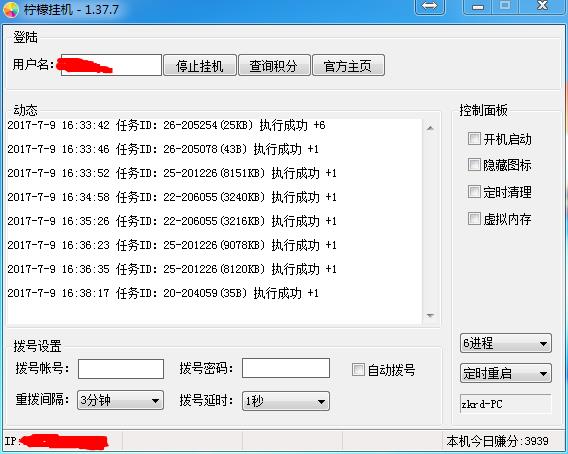Open the 拨号延时 1秒 dropdown
This screenshot has width=568, height=454.
point(286,401)
